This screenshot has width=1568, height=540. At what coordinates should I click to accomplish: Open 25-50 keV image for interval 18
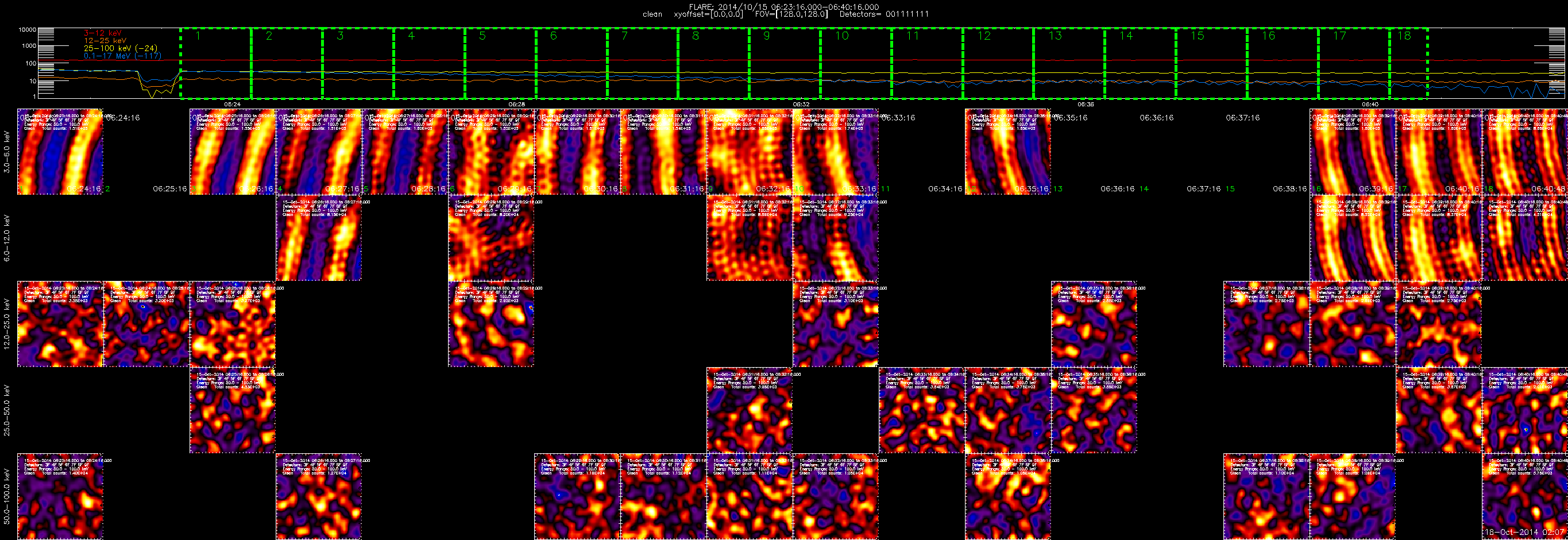click(x=1524, y=410)
